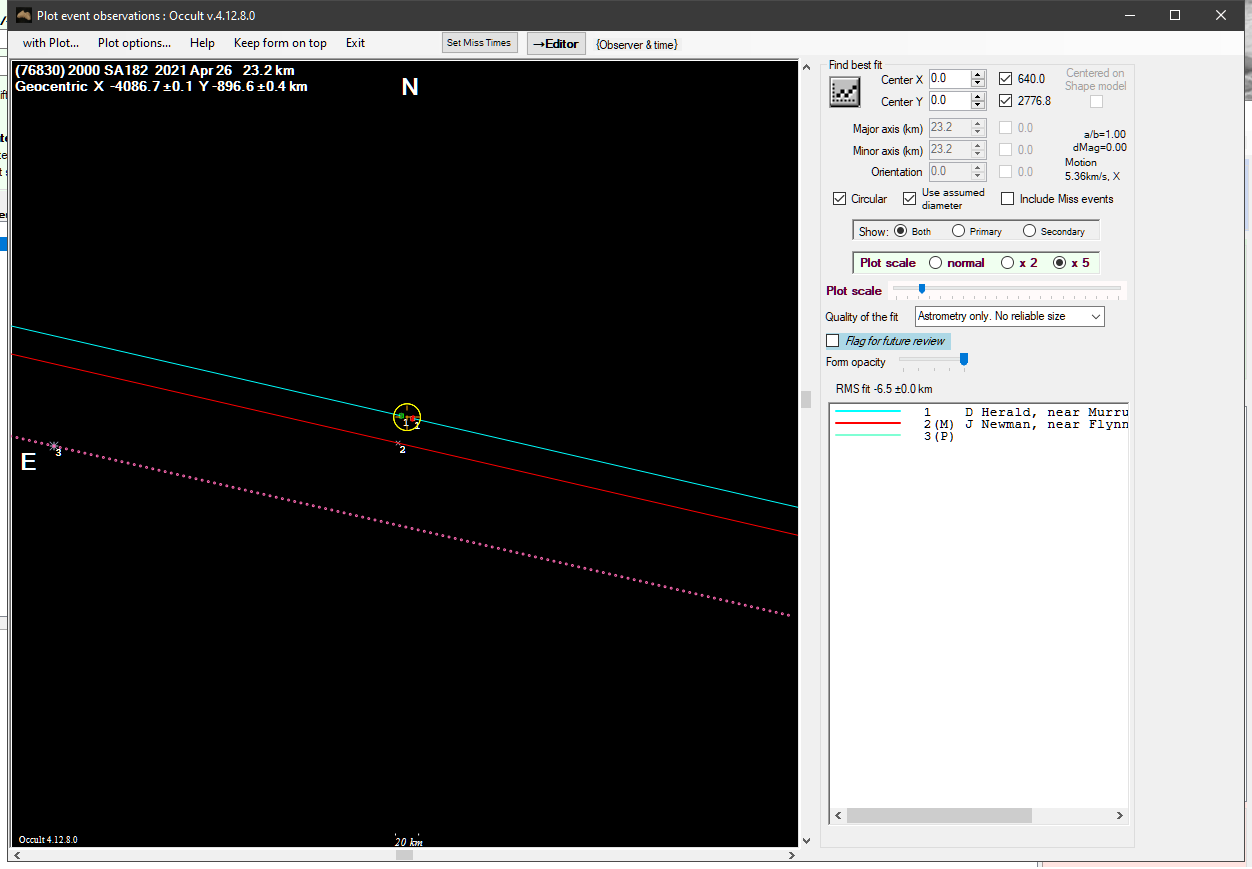The width and height of the screenshot is (1252, 869).
Task: Select observer 1 D Herald legend row
Action: pos(980,412)
